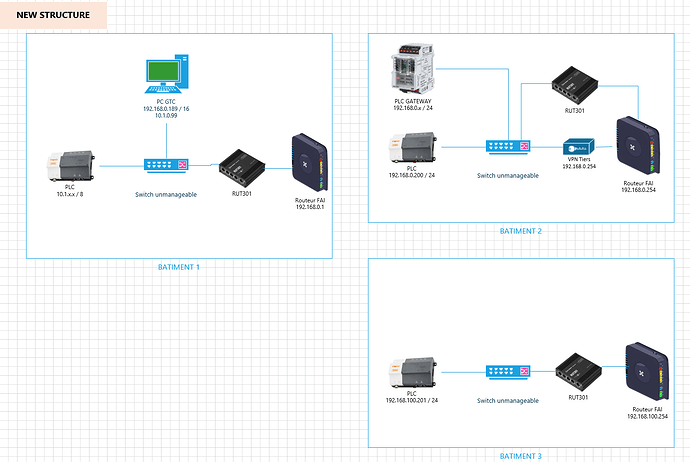Click the BATIMENT 2 label text
The height and width of the screenshot is (462, 690).
[x=520, y=231]
